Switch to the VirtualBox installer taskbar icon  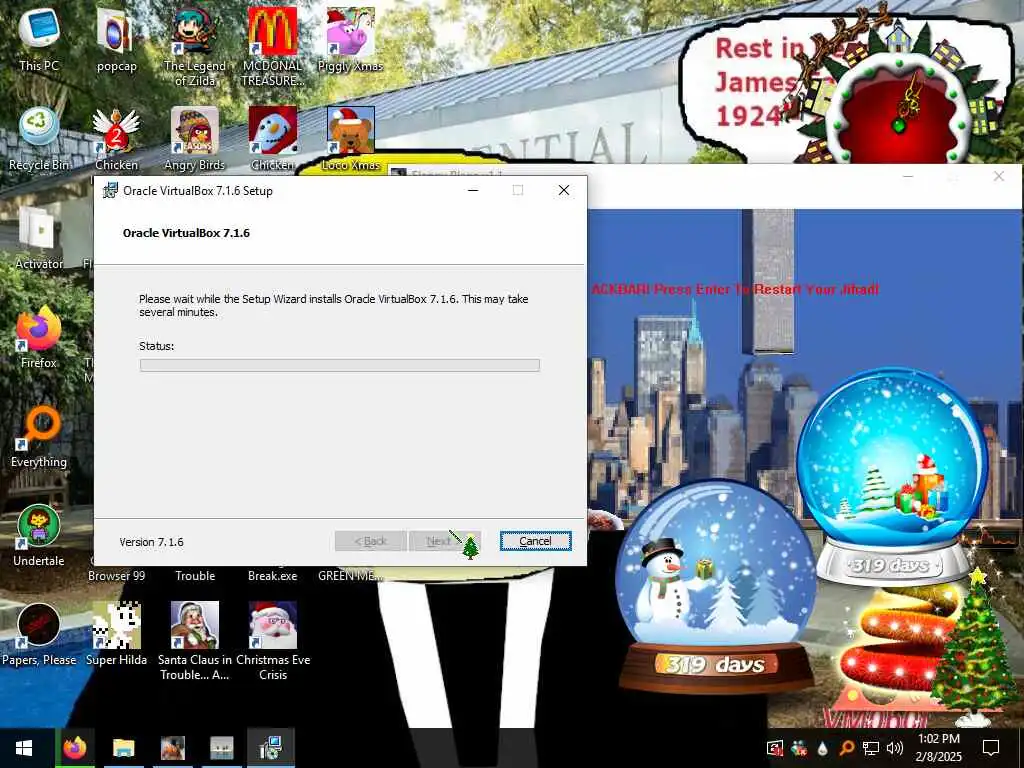[x=270, y=748]
